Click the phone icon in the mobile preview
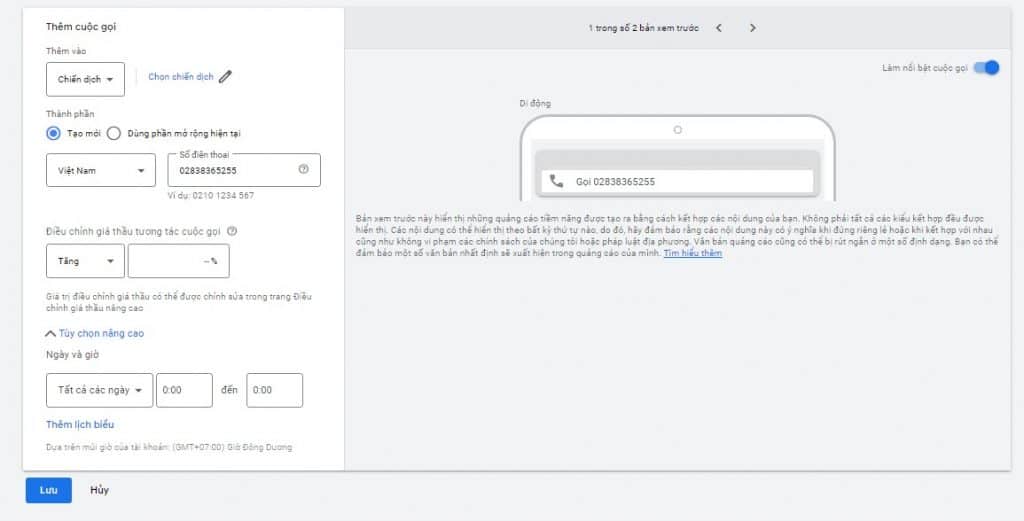Screen dimensions: 1024x521 [556, 182]
